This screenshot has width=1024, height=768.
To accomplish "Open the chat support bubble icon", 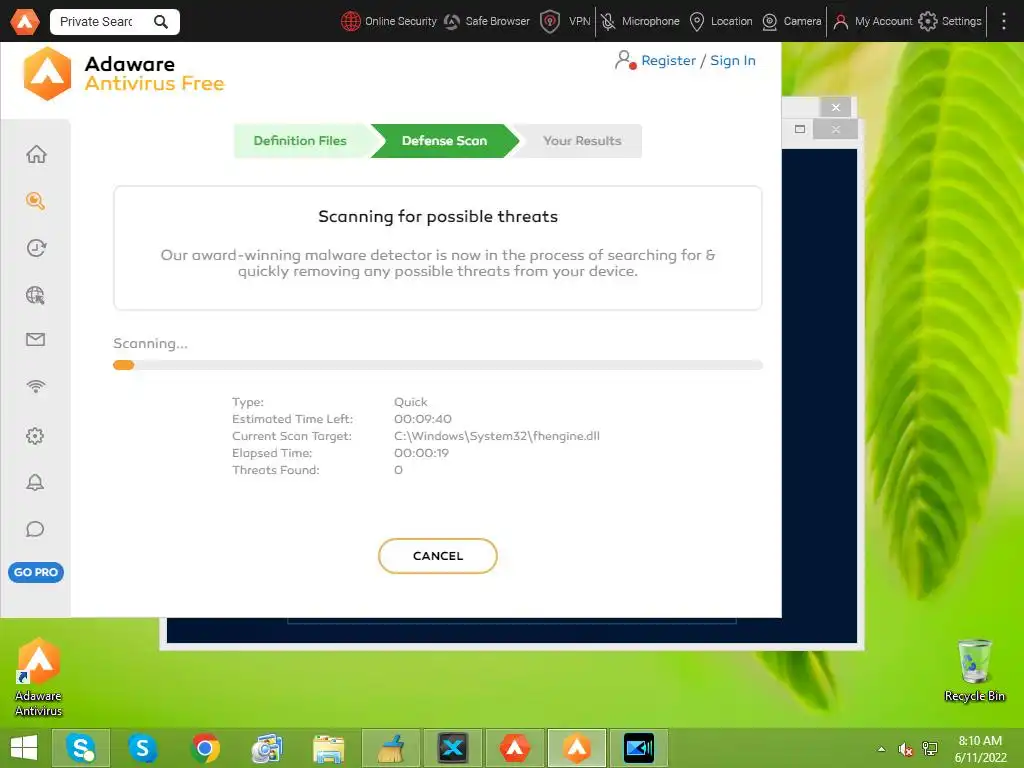I will [35, 529].
